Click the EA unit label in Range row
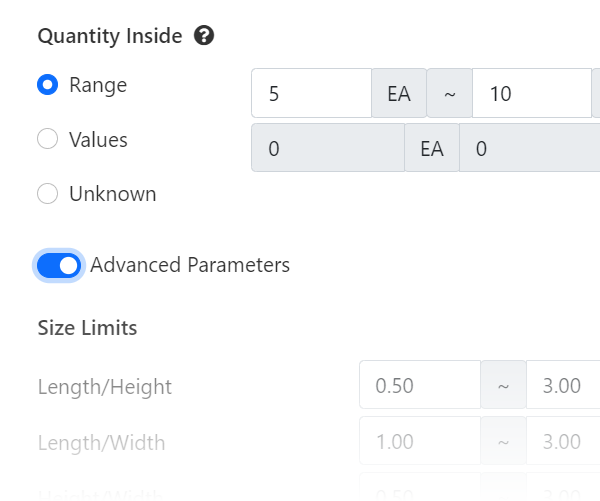600x501 pixels. click(398, 94)
